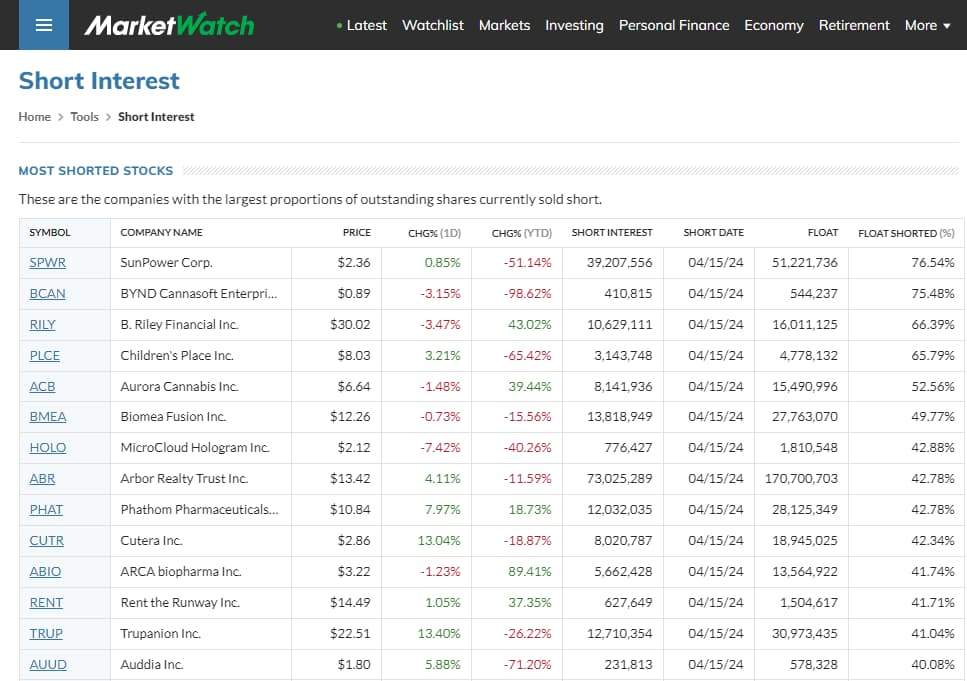Image resolution: width=967 pixels, height=681 pixels.
Task: Open CUTR ticker link
Action: coord(46,540)
